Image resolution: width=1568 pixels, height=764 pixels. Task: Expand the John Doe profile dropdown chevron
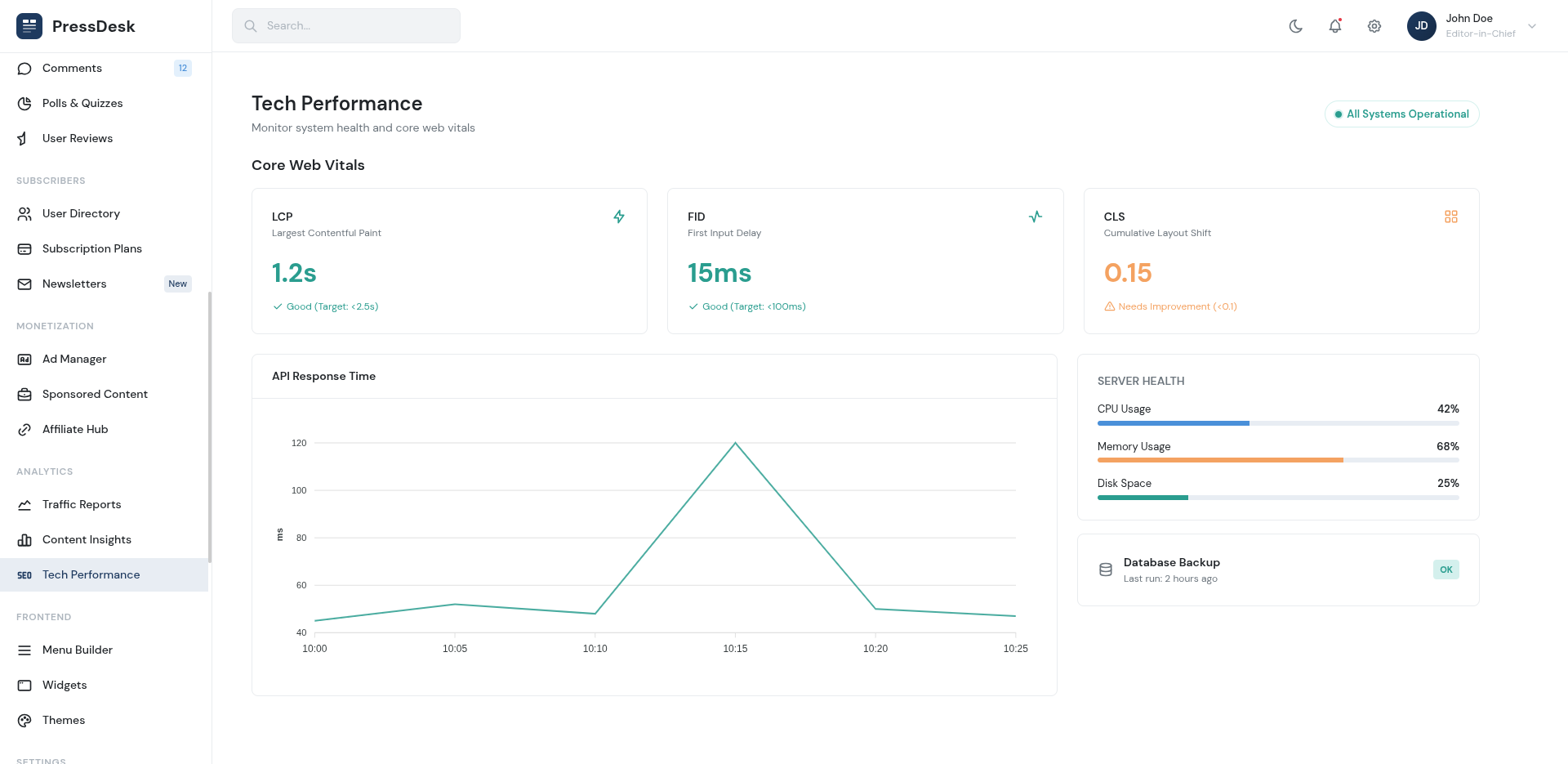(x=1532, y=26)
